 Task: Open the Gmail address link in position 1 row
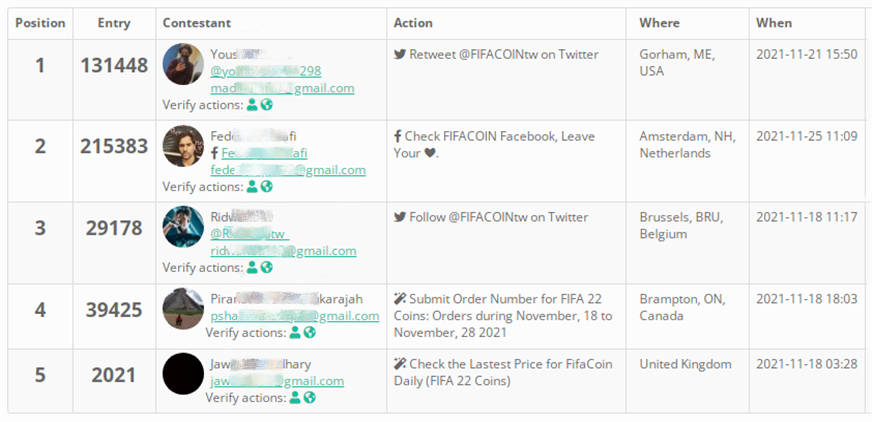click(x=282, y=88)
